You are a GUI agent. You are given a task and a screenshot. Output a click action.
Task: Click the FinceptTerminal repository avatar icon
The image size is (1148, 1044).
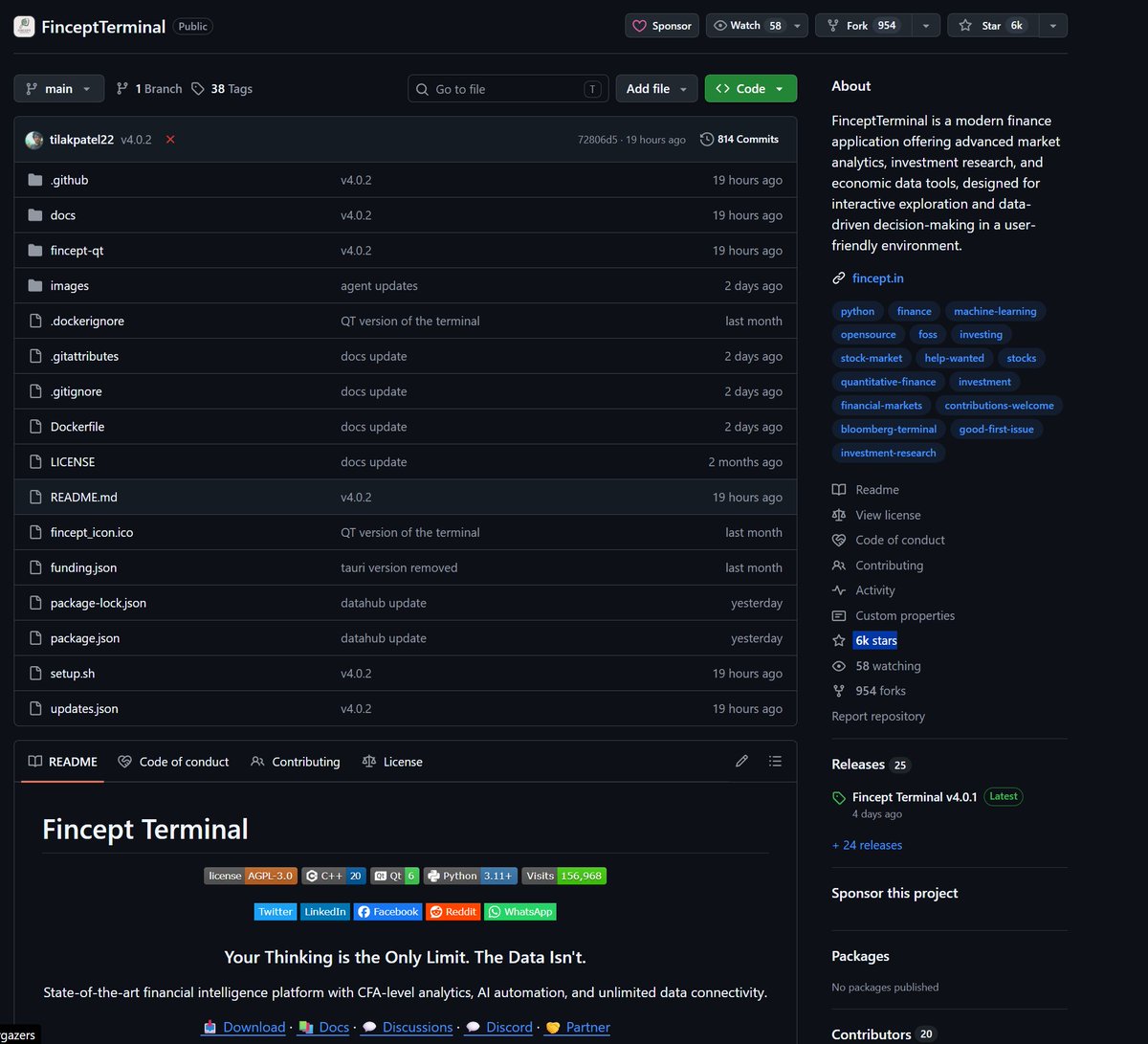point(25,27)
